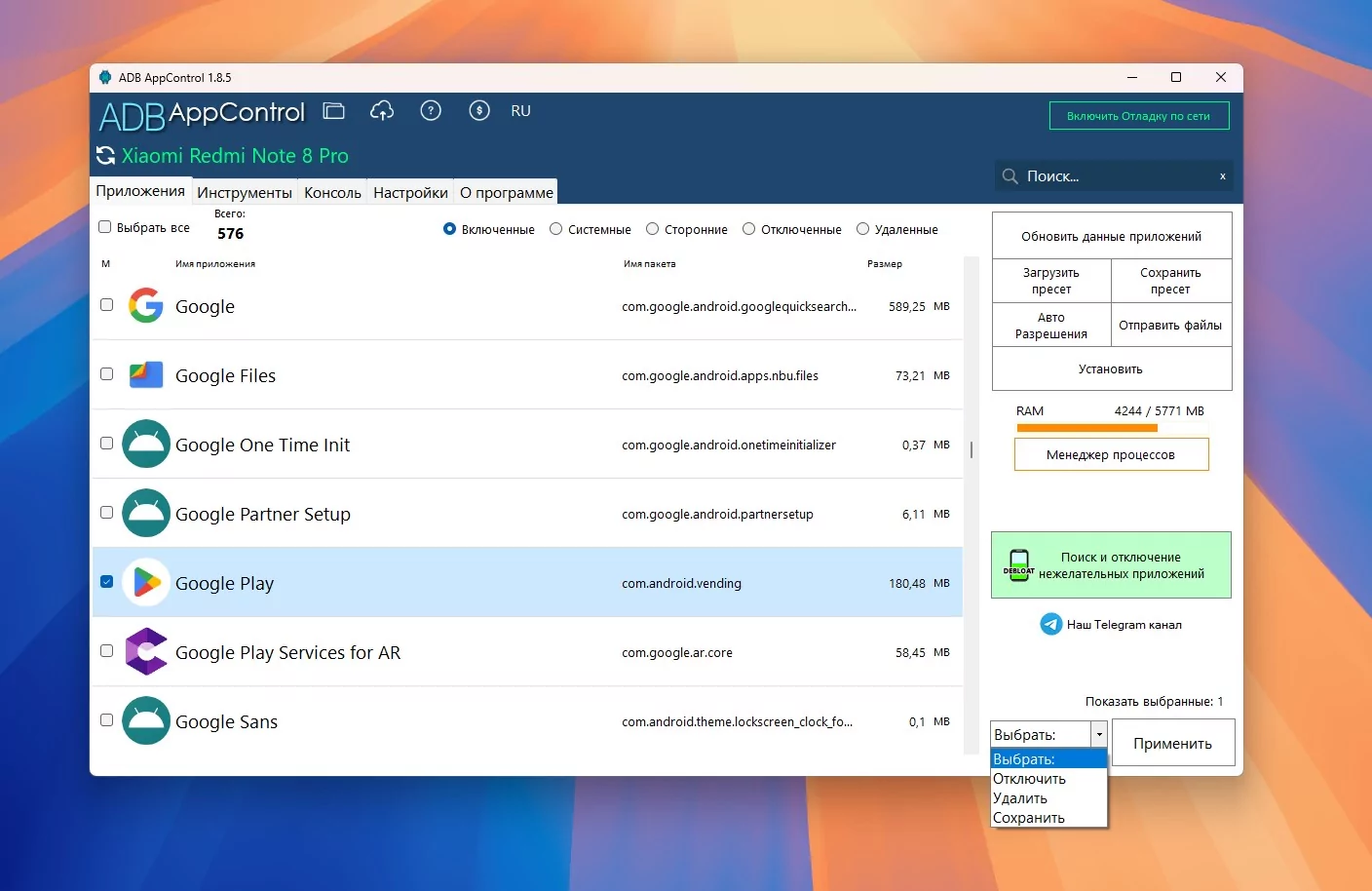1372x891 pixels.
Task: Switch language via RU label
Action: pyautogui.click(x=521, y=111)
